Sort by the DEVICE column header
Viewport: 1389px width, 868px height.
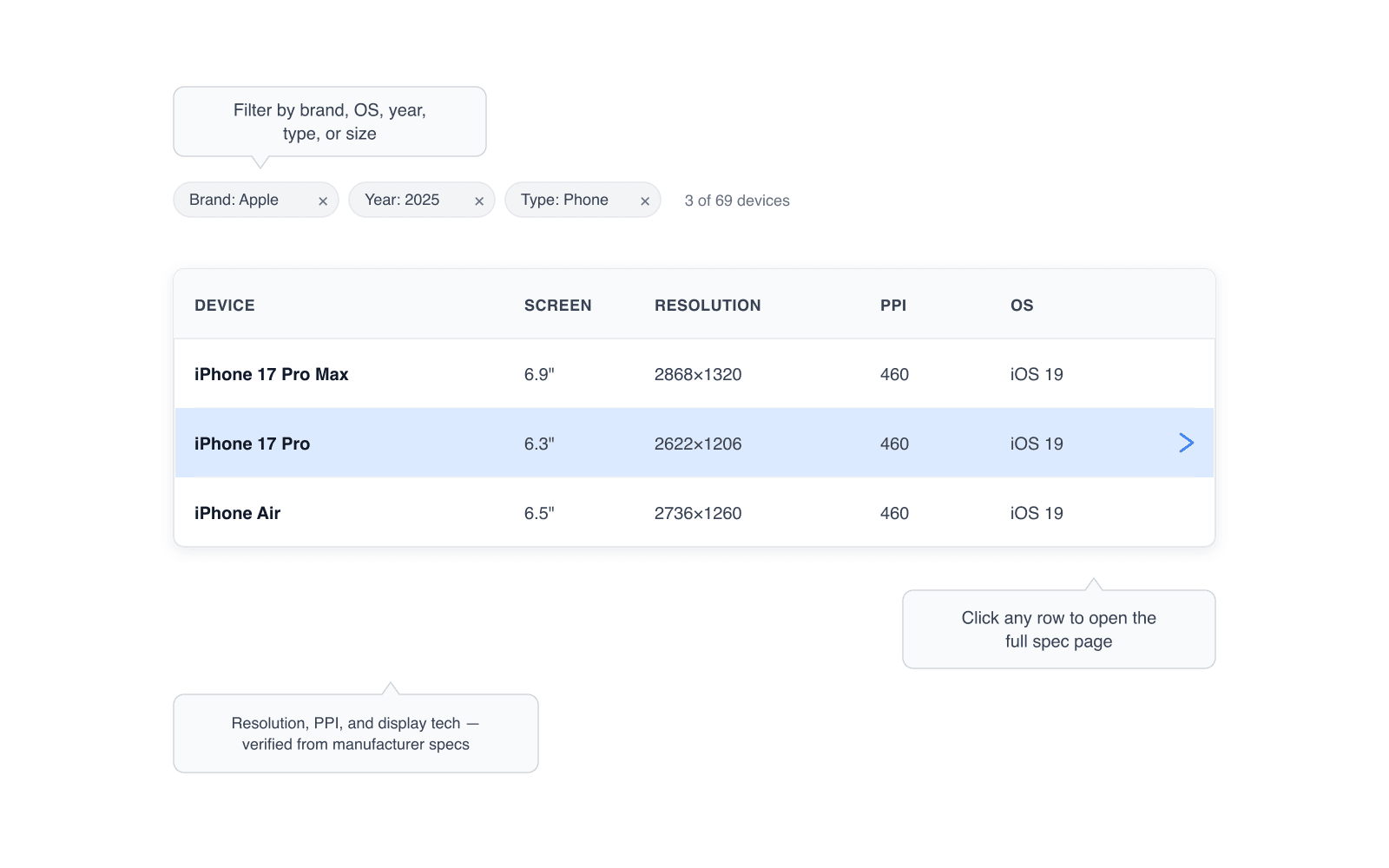225,306
